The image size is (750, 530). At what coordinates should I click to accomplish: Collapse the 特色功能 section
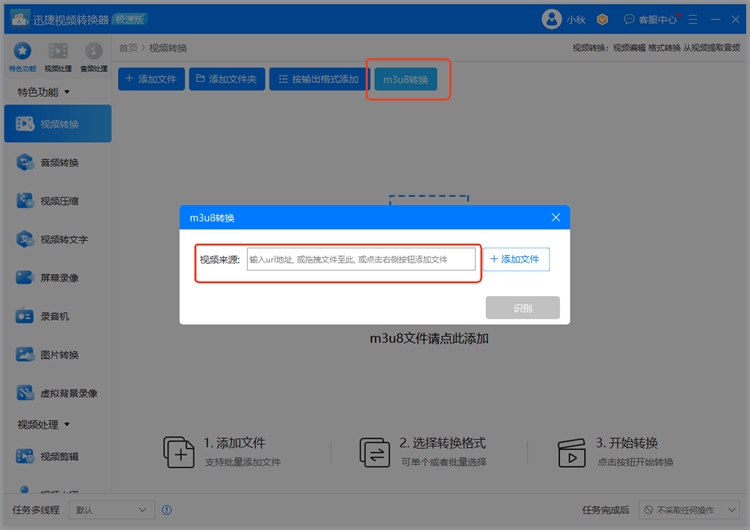pos(67,92)
